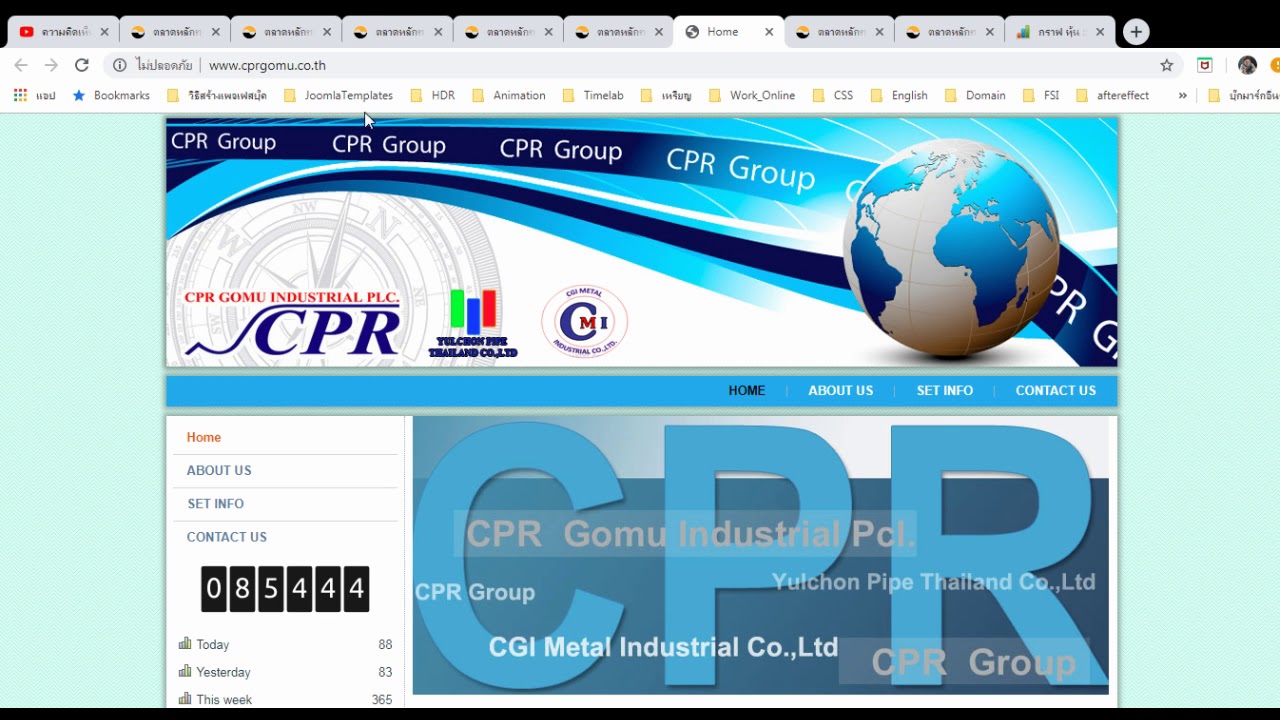Screen dimensions: 1280x720
Task: Open the Animation bookmark folder
Action: 508,95
